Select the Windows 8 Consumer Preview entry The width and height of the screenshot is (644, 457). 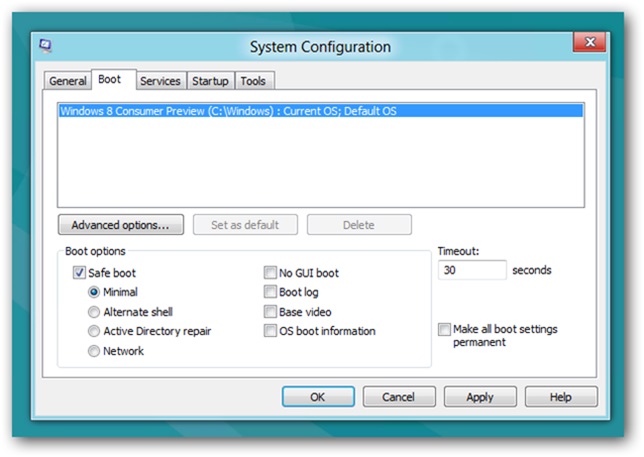[321, 111]
